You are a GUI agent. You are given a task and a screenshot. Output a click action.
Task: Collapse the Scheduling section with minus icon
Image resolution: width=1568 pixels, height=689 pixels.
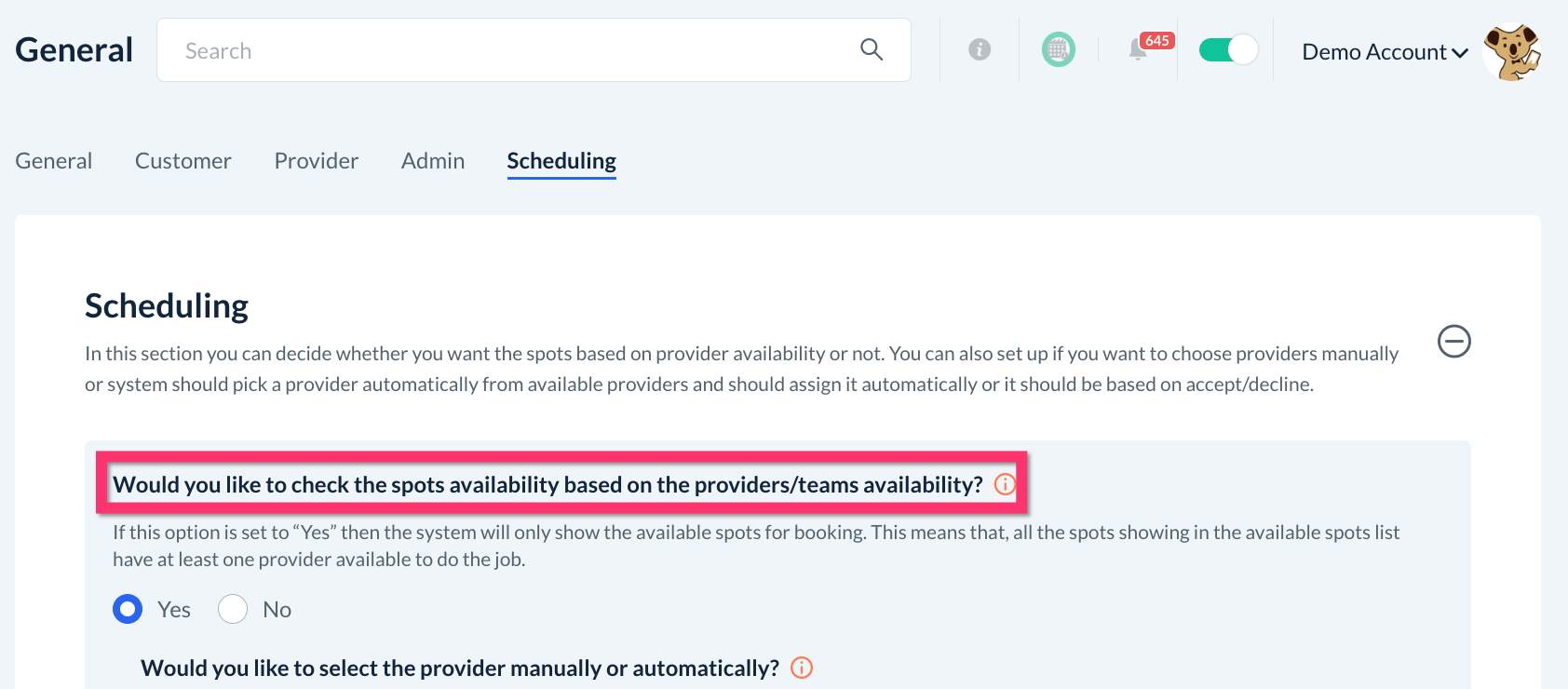tap(1453, 342)
